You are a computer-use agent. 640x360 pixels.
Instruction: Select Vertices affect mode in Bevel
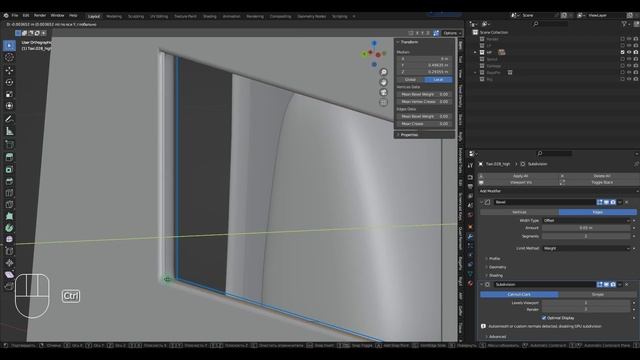[x=519, y=212]
